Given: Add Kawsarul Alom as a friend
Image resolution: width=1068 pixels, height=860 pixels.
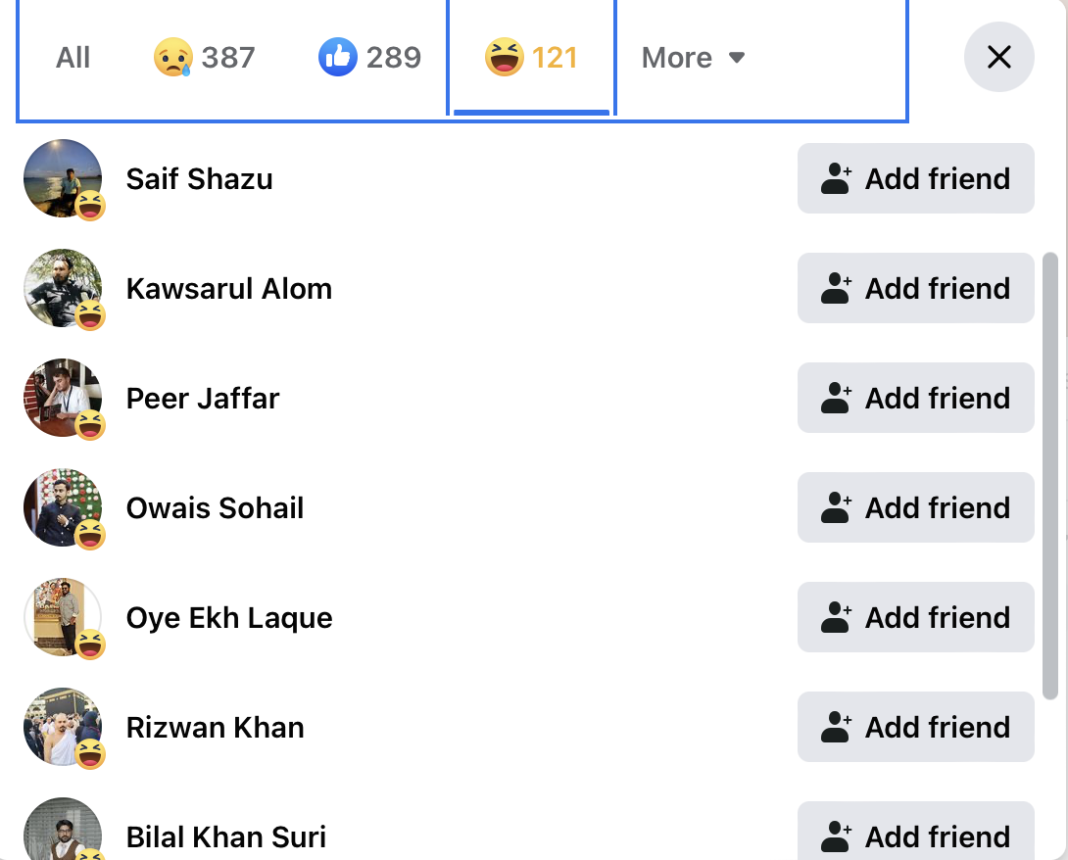Looking at the screenshot, I should (915, 289).
